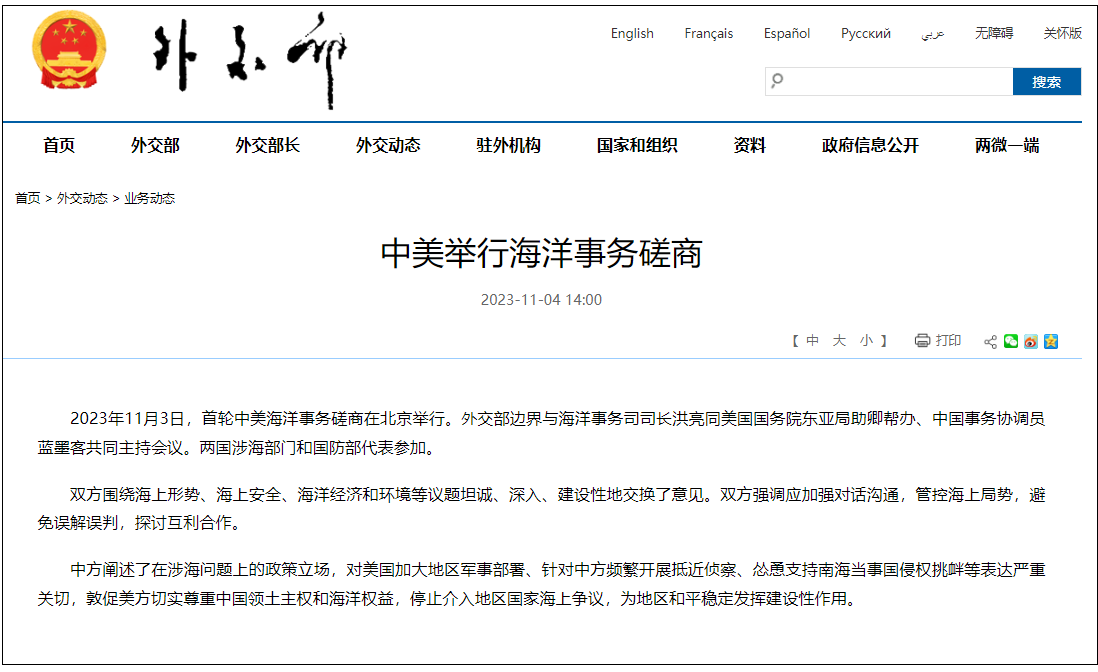The width and height of the screenshot is (1098, 672).
Task: Open the 驻外机构 menu
Action: pyautogui.click(x=508, y=144)
